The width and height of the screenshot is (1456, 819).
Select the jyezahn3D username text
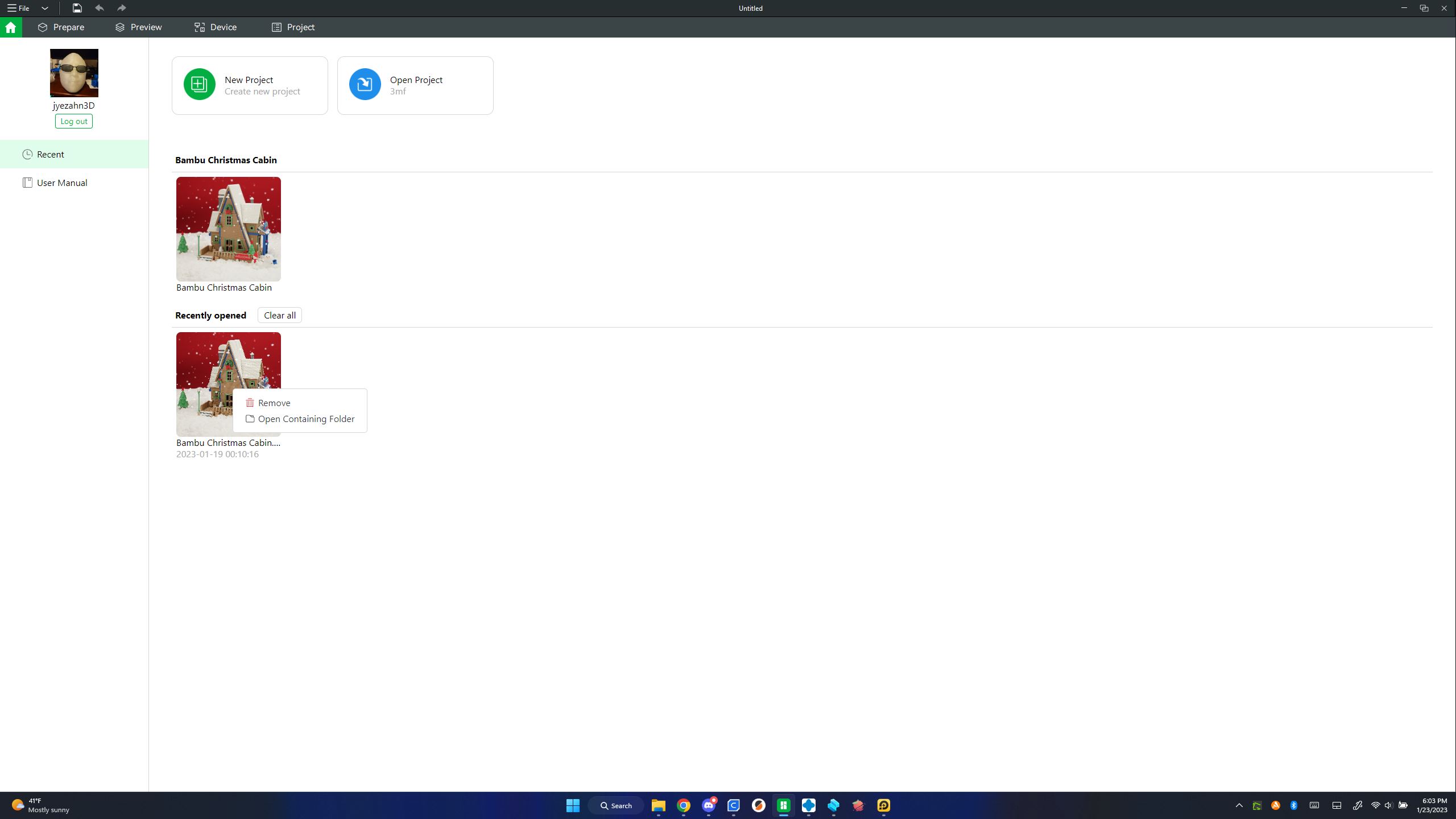(x=74, y=106)
